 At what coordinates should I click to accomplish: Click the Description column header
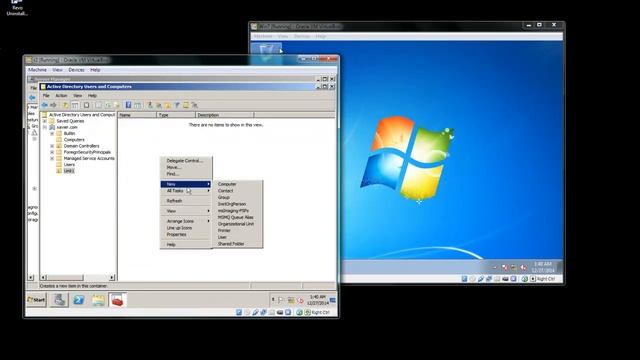click(x=224, y=115)
